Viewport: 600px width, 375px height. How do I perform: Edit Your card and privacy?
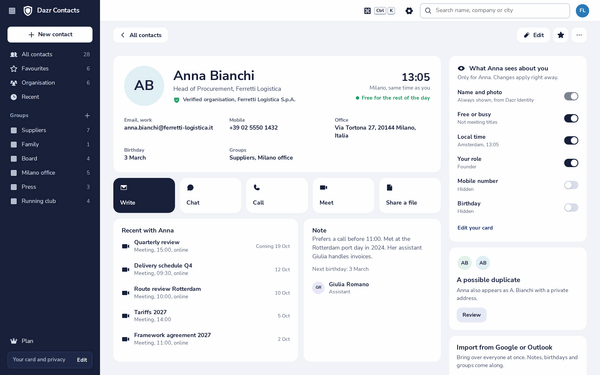tap(82, 360)
